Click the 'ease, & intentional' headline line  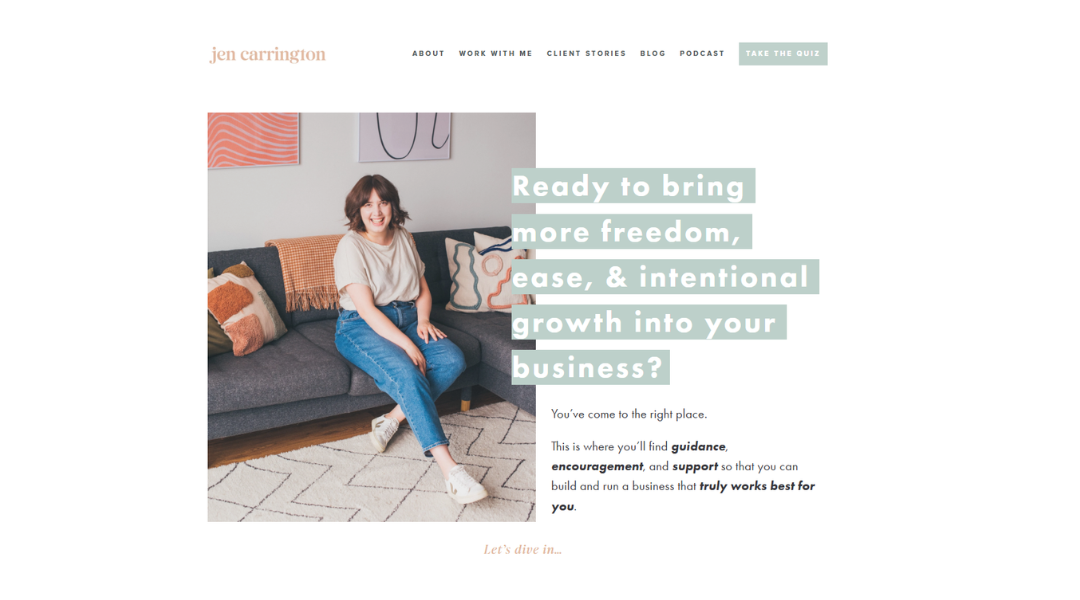(665, 277)
